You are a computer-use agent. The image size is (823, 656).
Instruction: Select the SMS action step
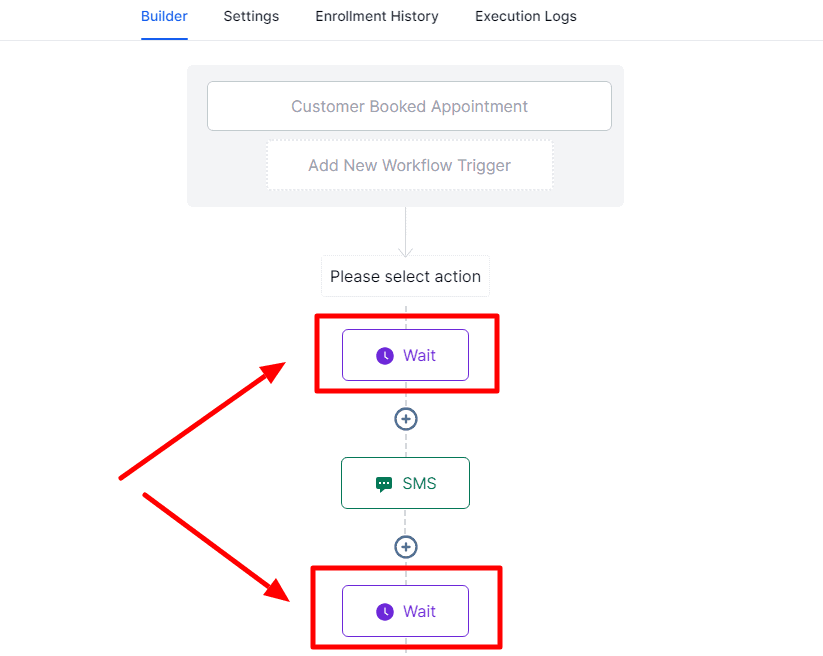pos(405,483)
